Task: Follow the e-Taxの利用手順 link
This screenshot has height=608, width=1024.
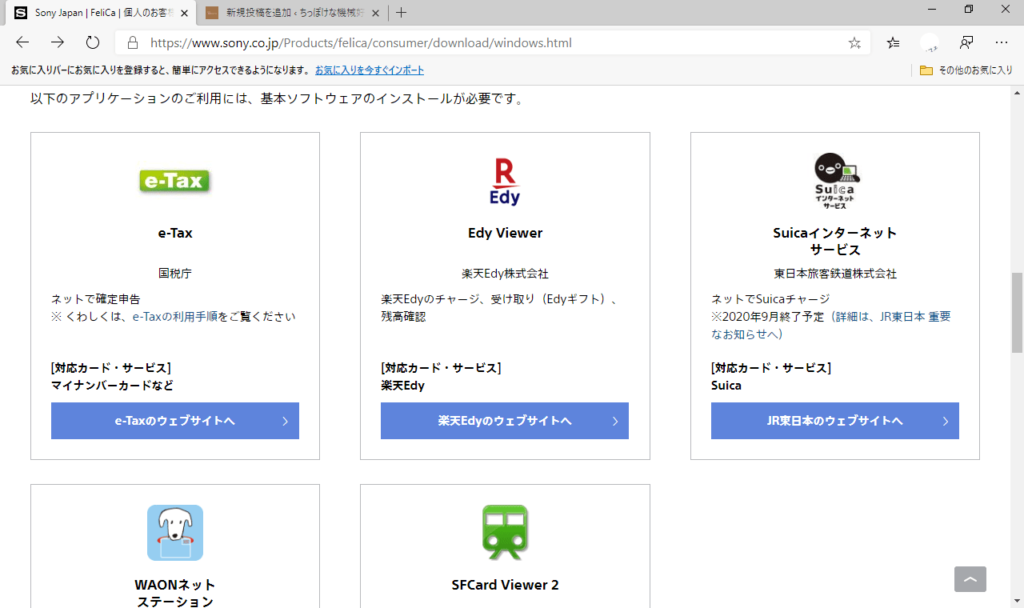Action: 175,317
